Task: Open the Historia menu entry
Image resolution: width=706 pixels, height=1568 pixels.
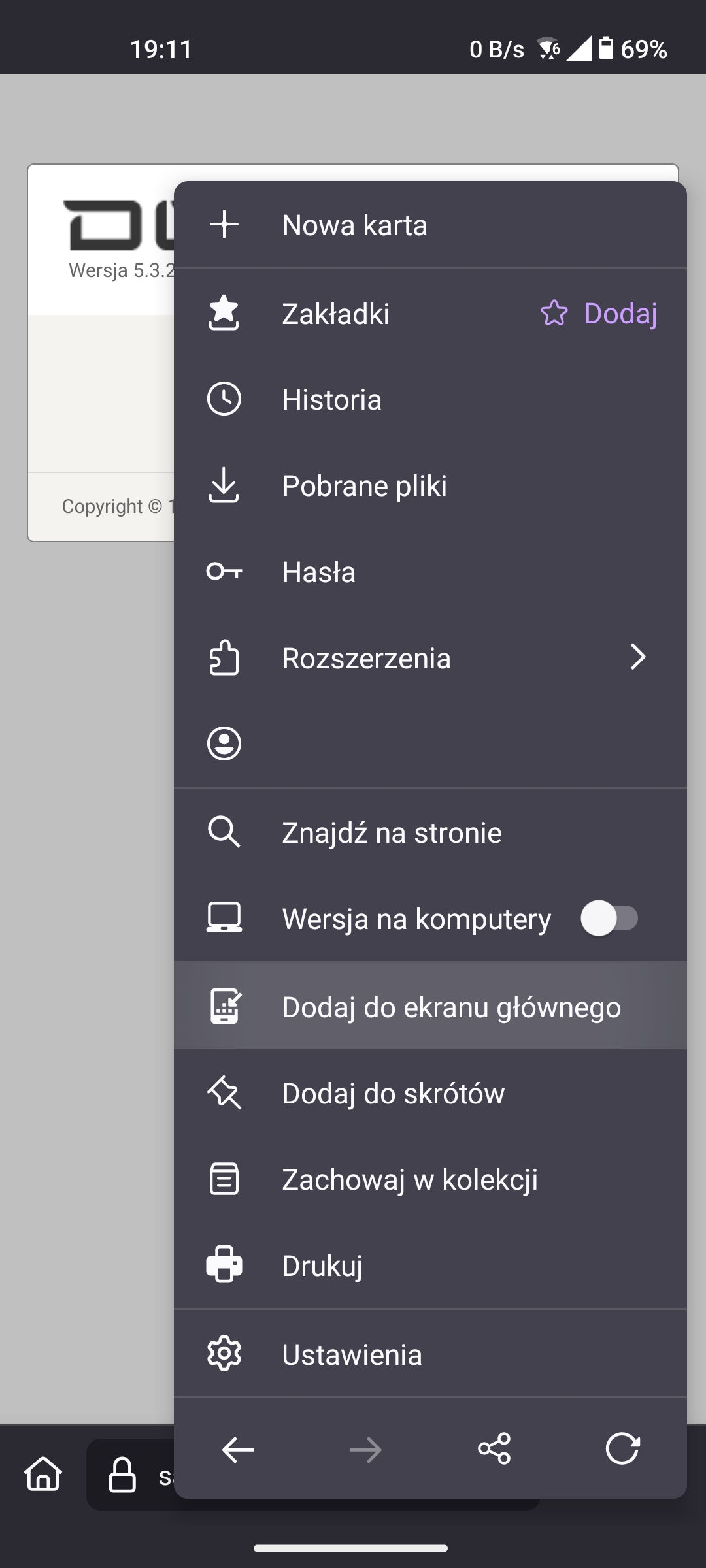Action: 332,400
